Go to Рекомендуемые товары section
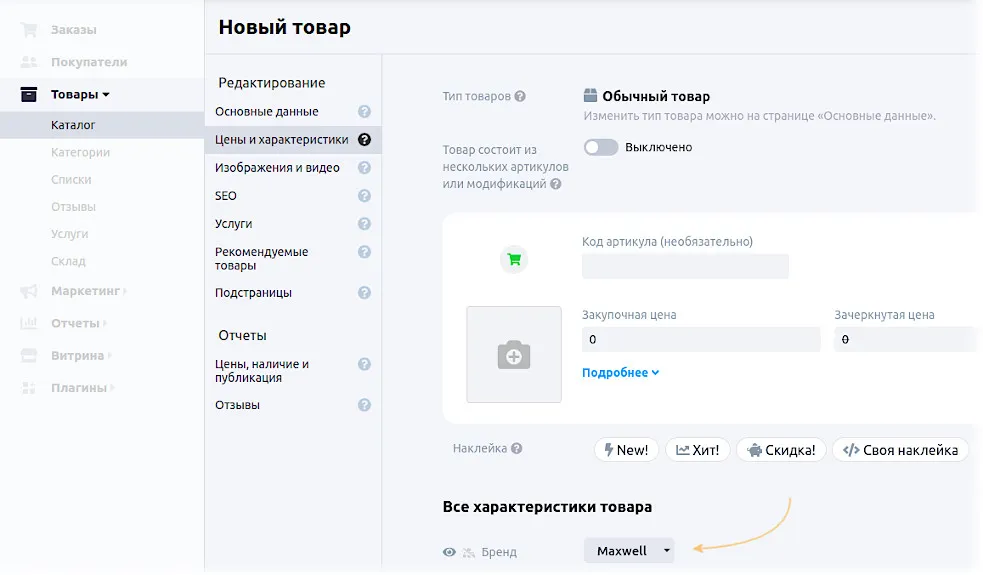Viewport: 983px width, 575px height. (261, 258)
